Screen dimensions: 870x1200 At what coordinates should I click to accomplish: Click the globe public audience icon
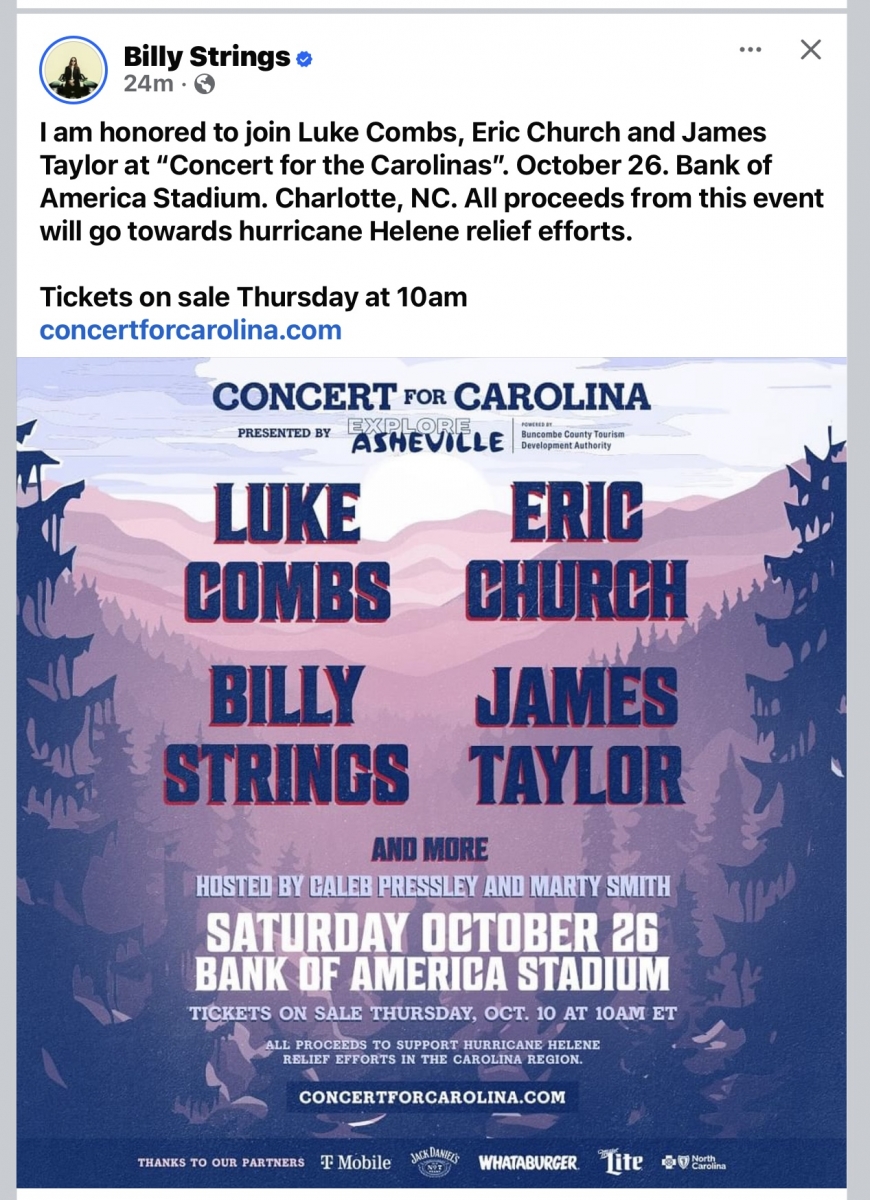pos(204,85)
